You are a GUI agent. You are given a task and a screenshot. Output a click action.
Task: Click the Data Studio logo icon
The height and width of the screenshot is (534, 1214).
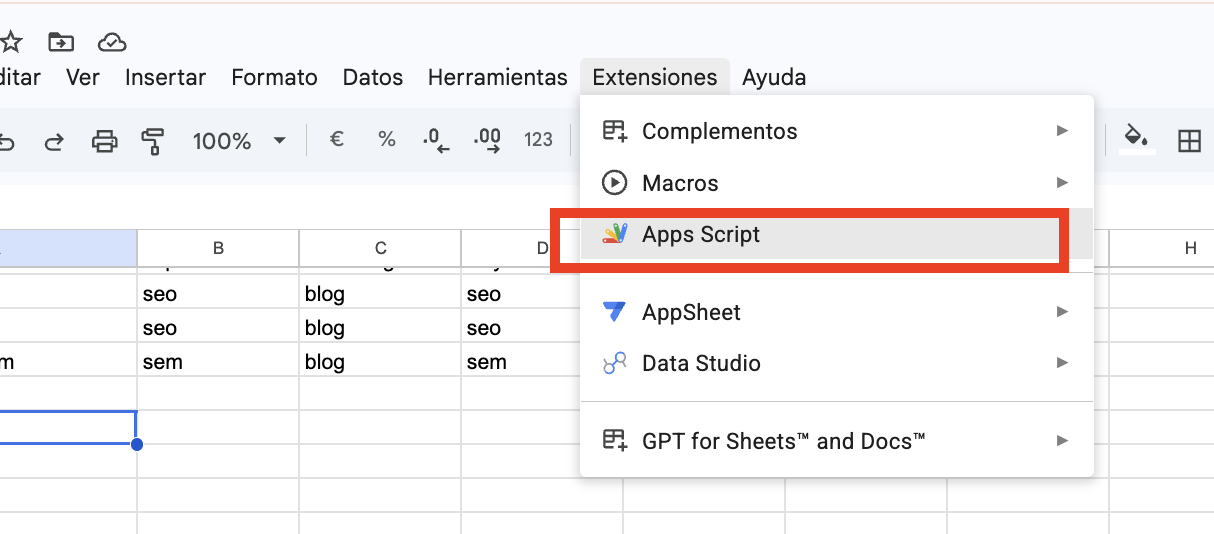(614, 363)
